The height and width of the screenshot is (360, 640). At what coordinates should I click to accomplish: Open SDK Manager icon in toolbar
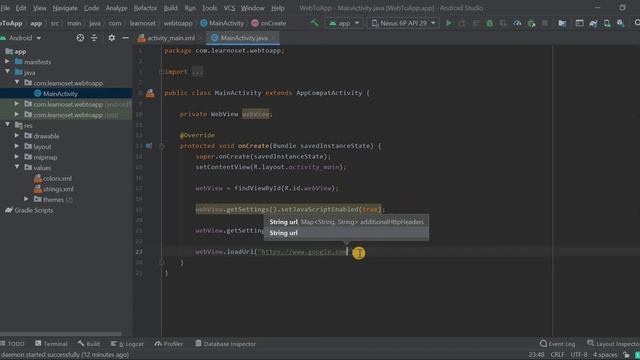pos(621,23)
